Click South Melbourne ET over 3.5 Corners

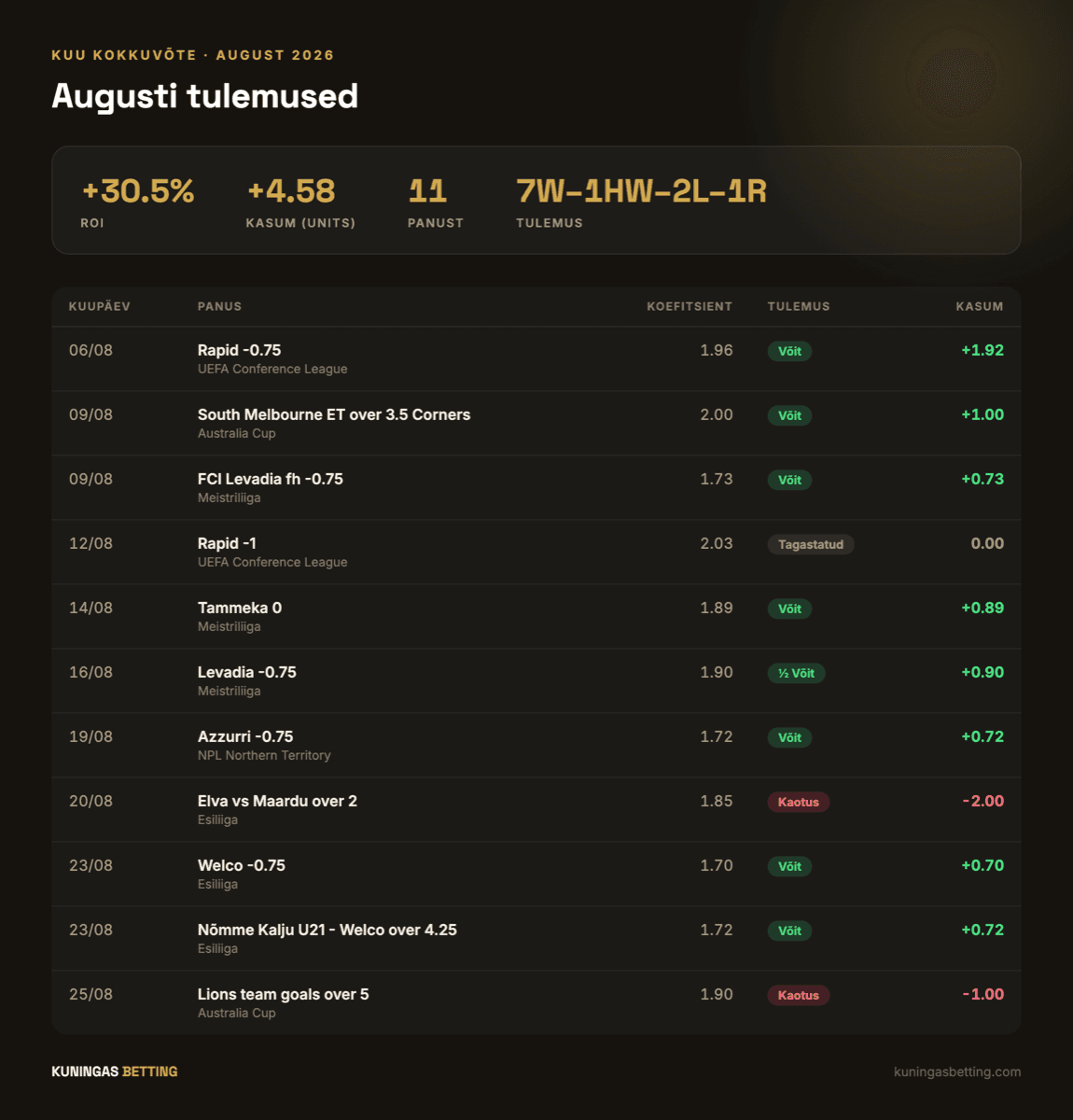pos(334,414)
